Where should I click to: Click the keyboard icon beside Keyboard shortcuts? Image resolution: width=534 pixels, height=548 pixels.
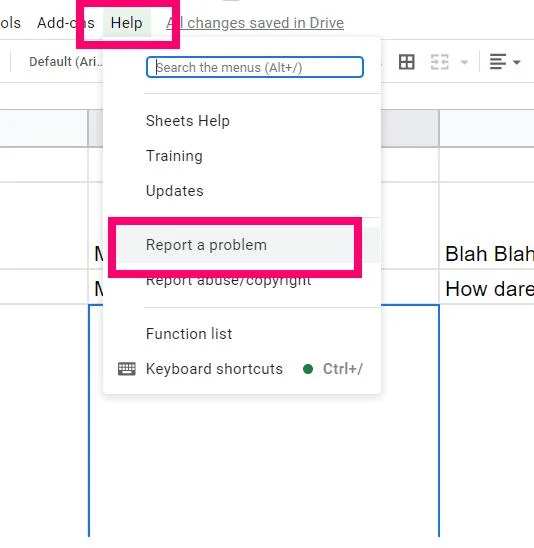[x=127, y=369]
